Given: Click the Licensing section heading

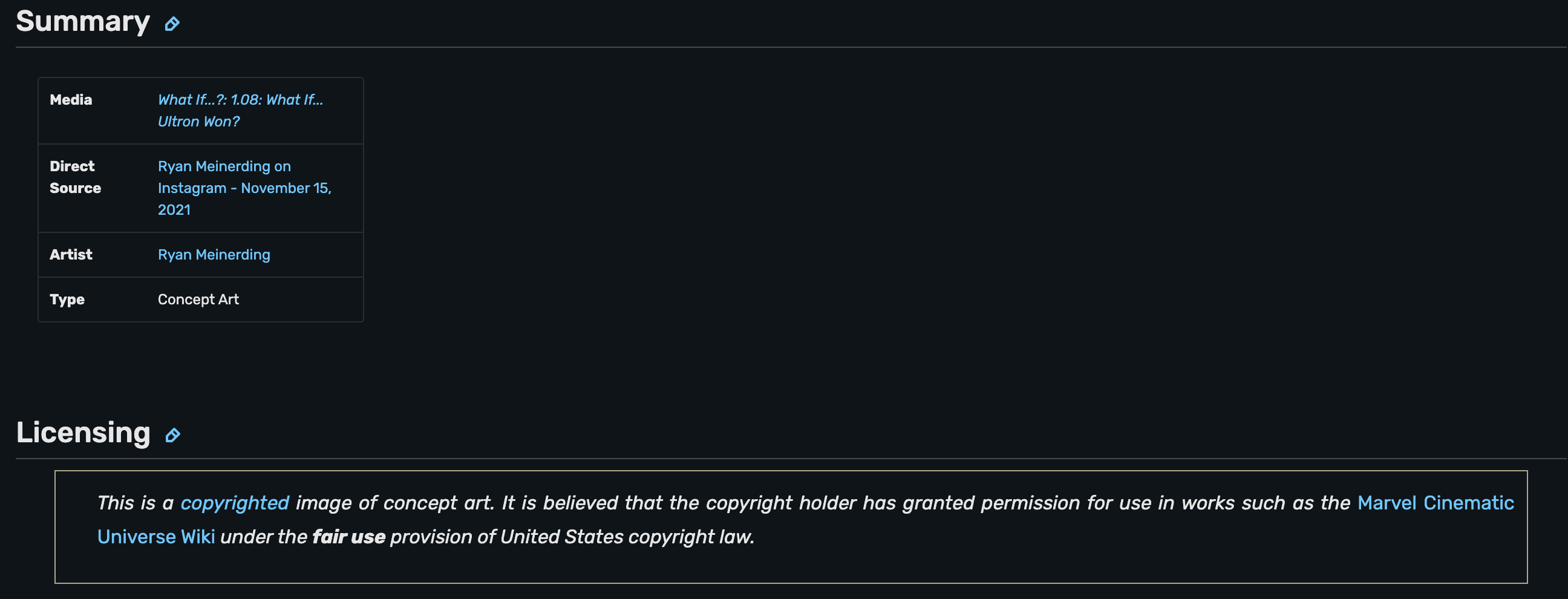Looking at the screenshot, I should [x=83, y=433].
